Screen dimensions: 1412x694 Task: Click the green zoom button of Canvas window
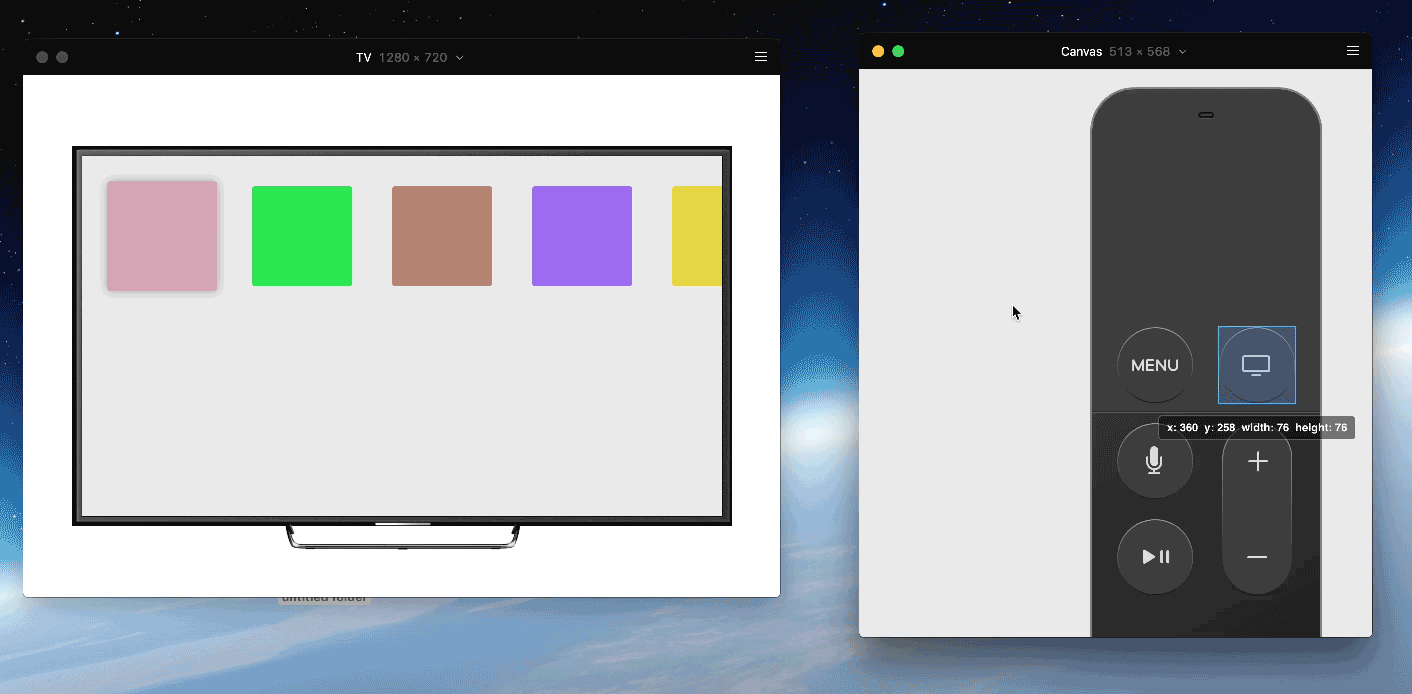(x=898, y=51)
